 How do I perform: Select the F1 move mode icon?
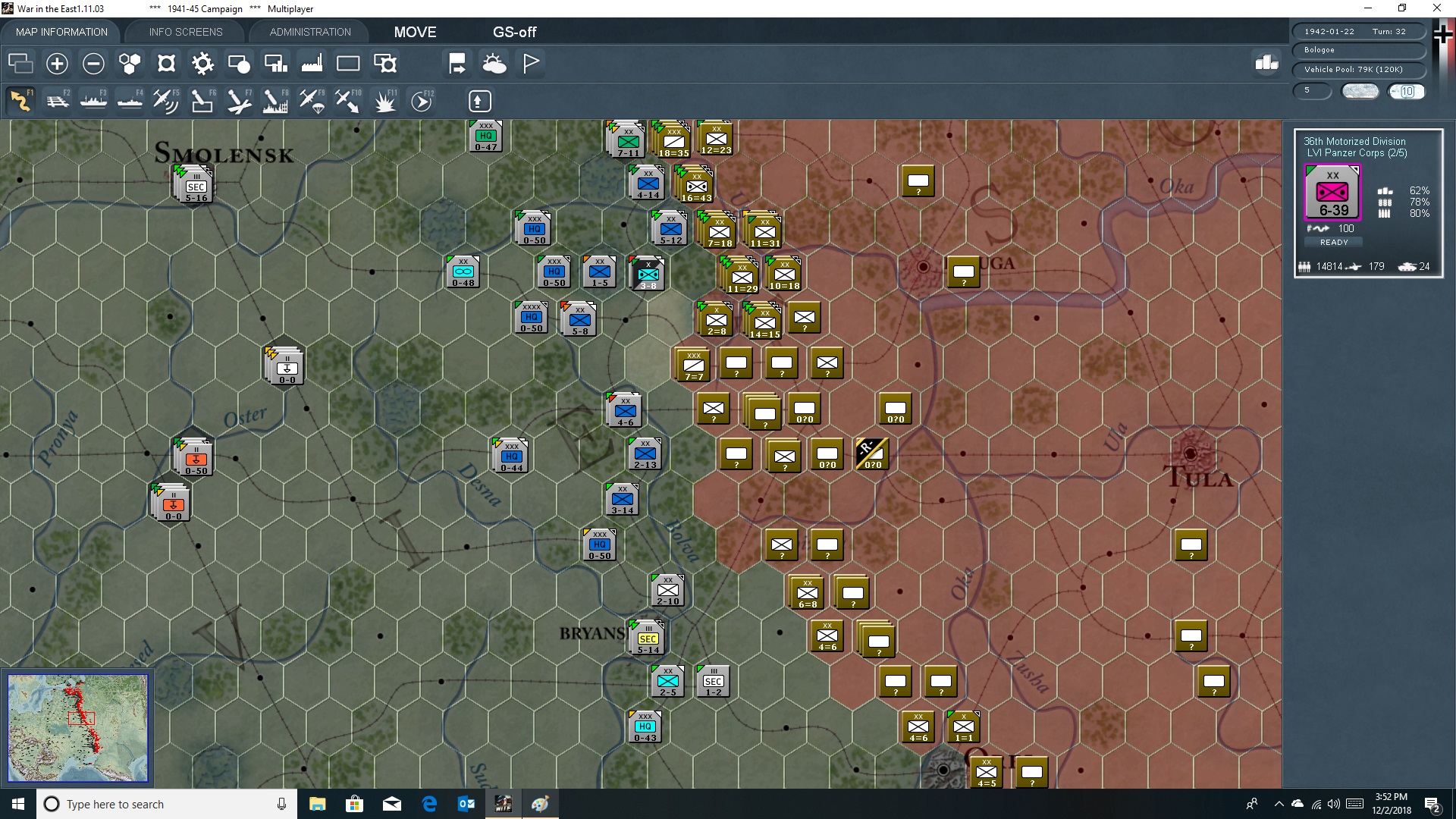(x=20, y=100)
